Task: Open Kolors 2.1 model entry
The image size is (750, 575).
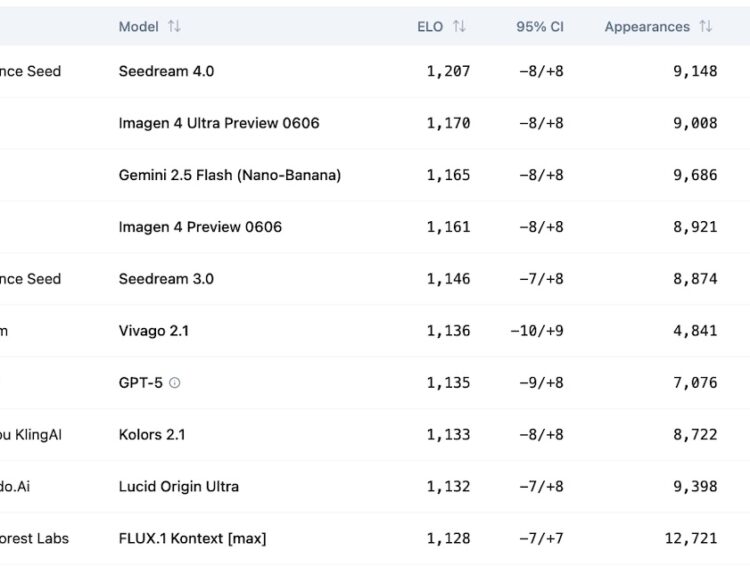Action: pos(152,435)
